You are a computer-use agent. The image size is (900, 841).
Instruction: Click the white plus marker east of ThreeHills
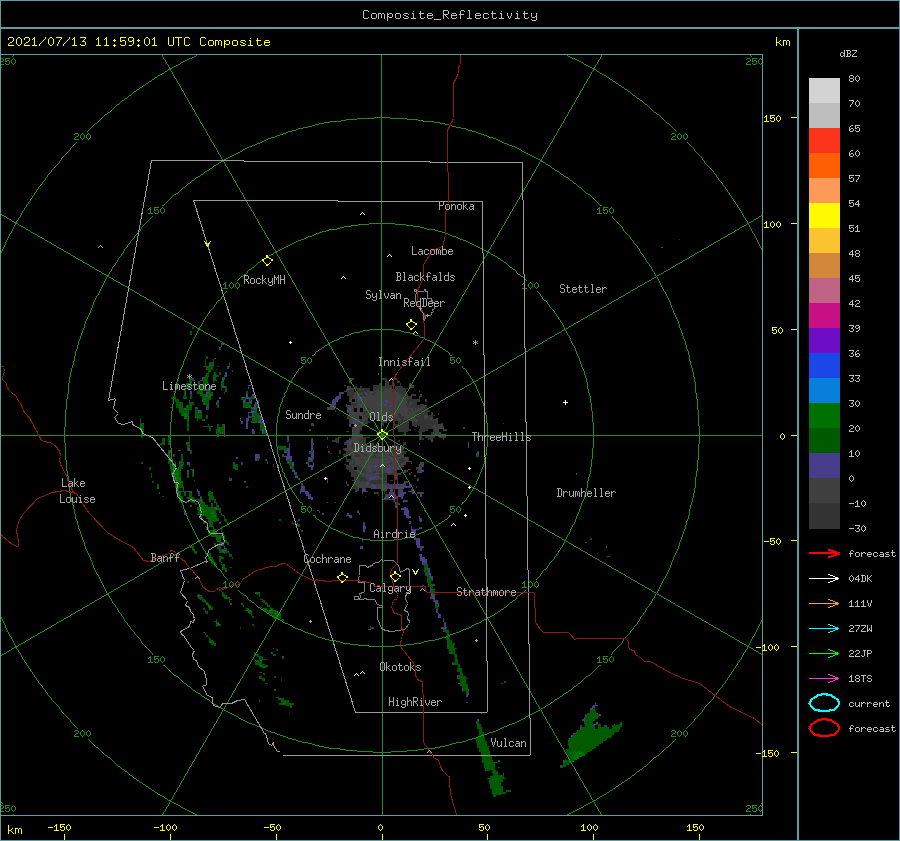click(565, 402)
